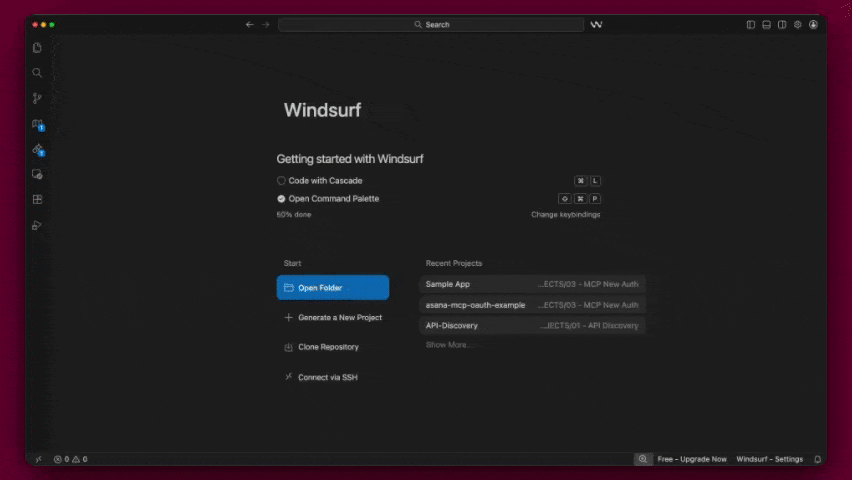852x480 pixels.
Task: Go forward with the right arrow
Action: [x=266, y=24]
